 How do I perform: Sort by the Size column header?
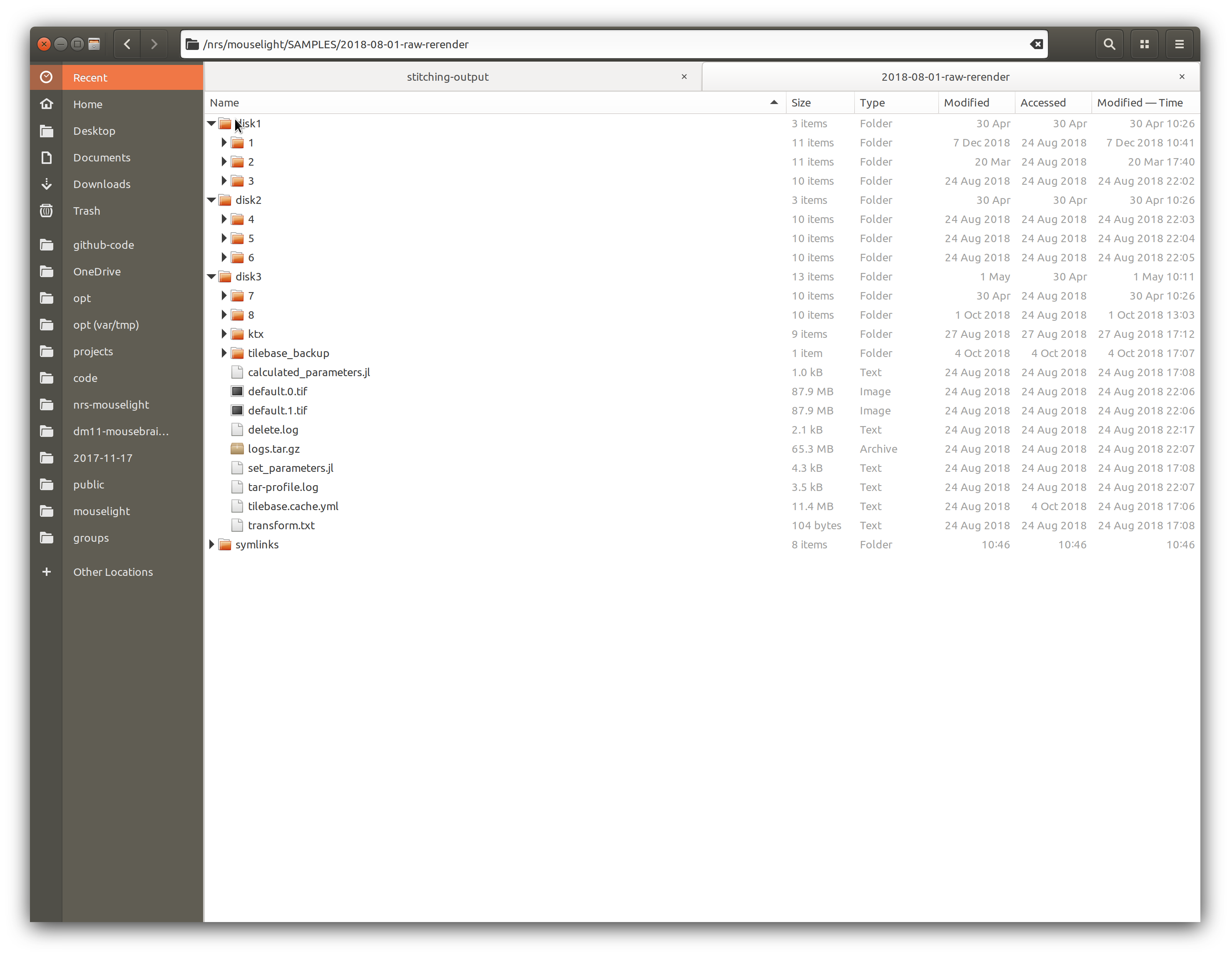801,103
